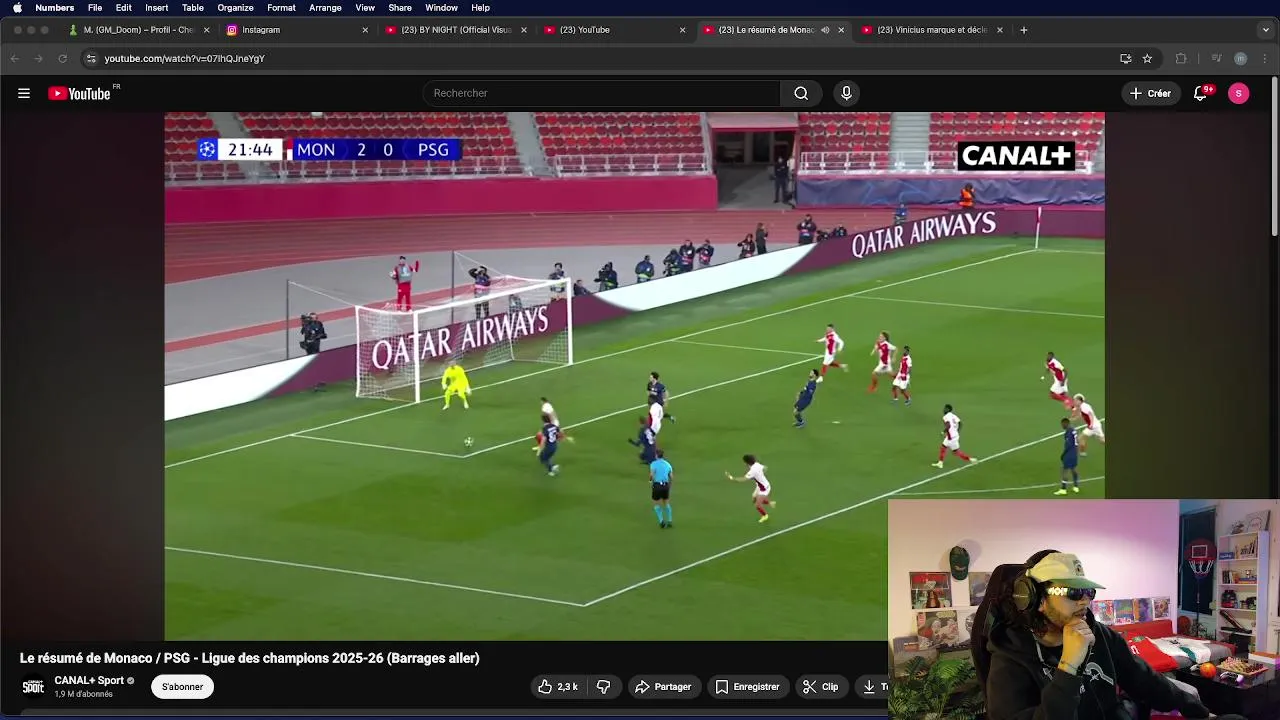Click the 1,9 M d'abonnés subscriber count

[83, 694]
